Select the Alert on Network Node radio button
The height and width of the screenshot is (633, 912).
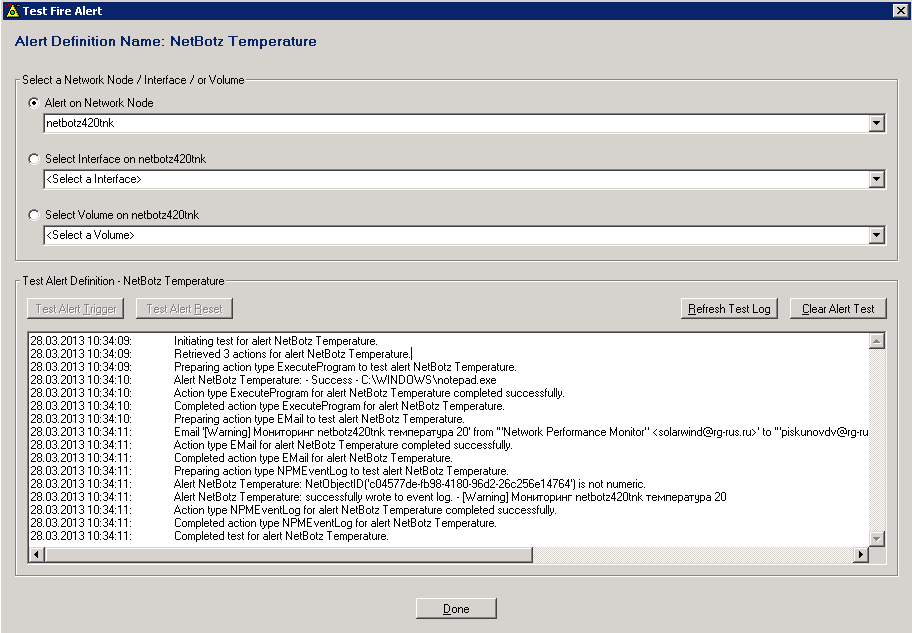pyautogui.click(x=34, y=102)
